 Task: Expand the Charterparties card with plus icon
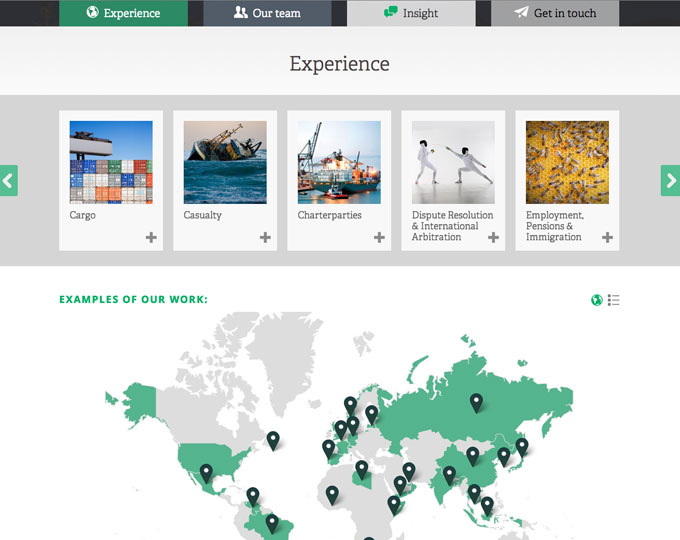(379, 237)
